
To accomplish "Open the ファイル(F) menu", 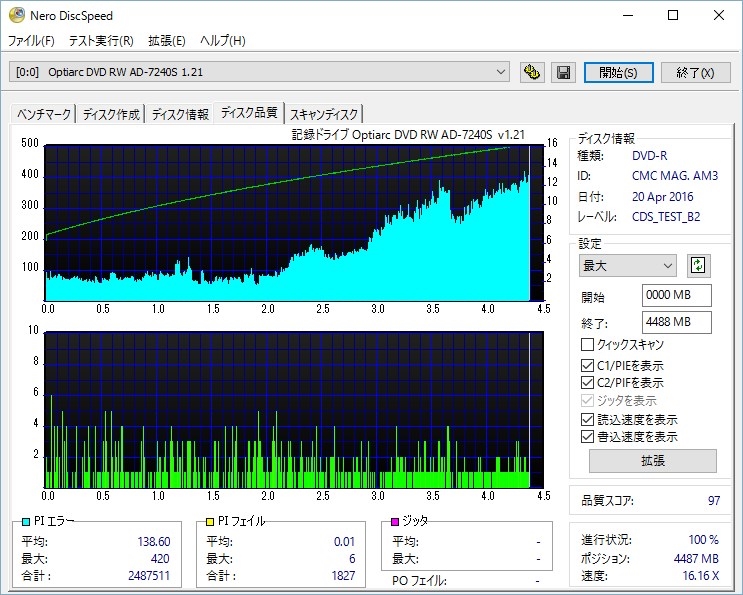I will [x=31, y=41].
